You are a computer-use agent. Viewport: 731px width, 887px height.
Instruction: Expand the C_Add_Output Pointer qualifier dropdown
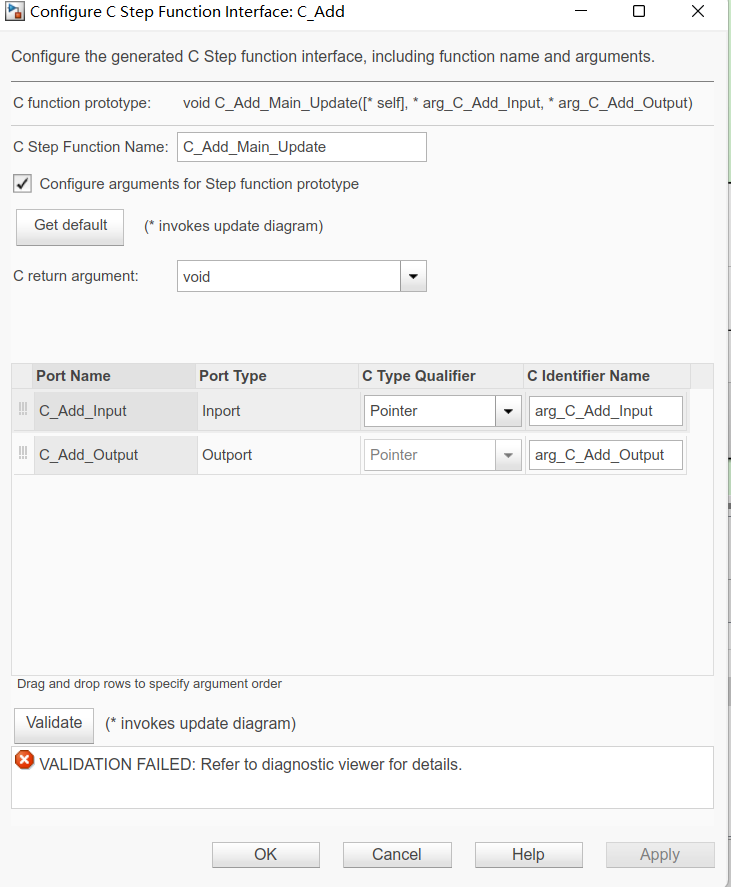point(508,455)
